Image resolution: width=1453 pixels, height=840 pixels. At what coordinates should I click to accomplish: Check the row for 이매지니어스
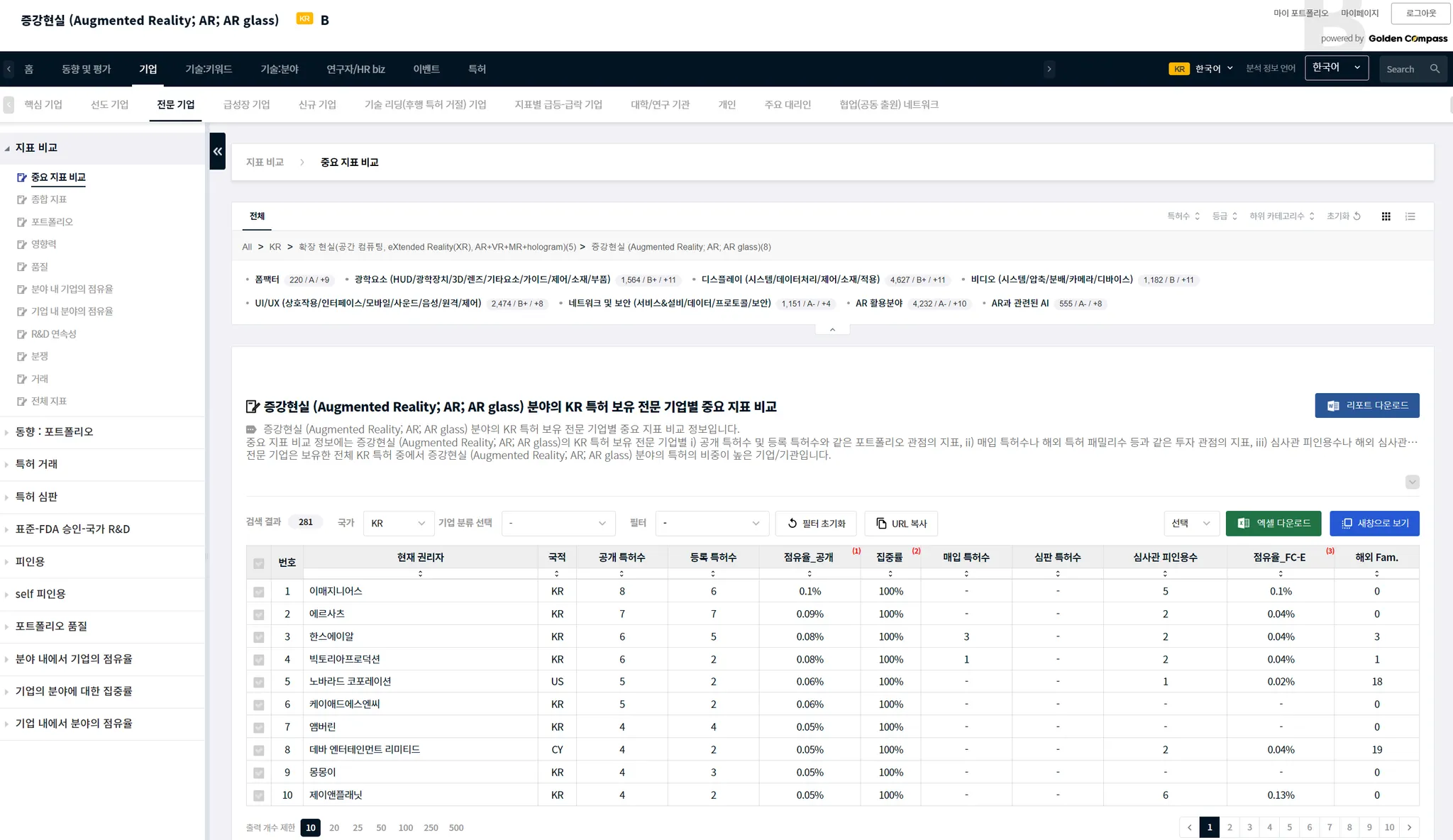point(259,592)
